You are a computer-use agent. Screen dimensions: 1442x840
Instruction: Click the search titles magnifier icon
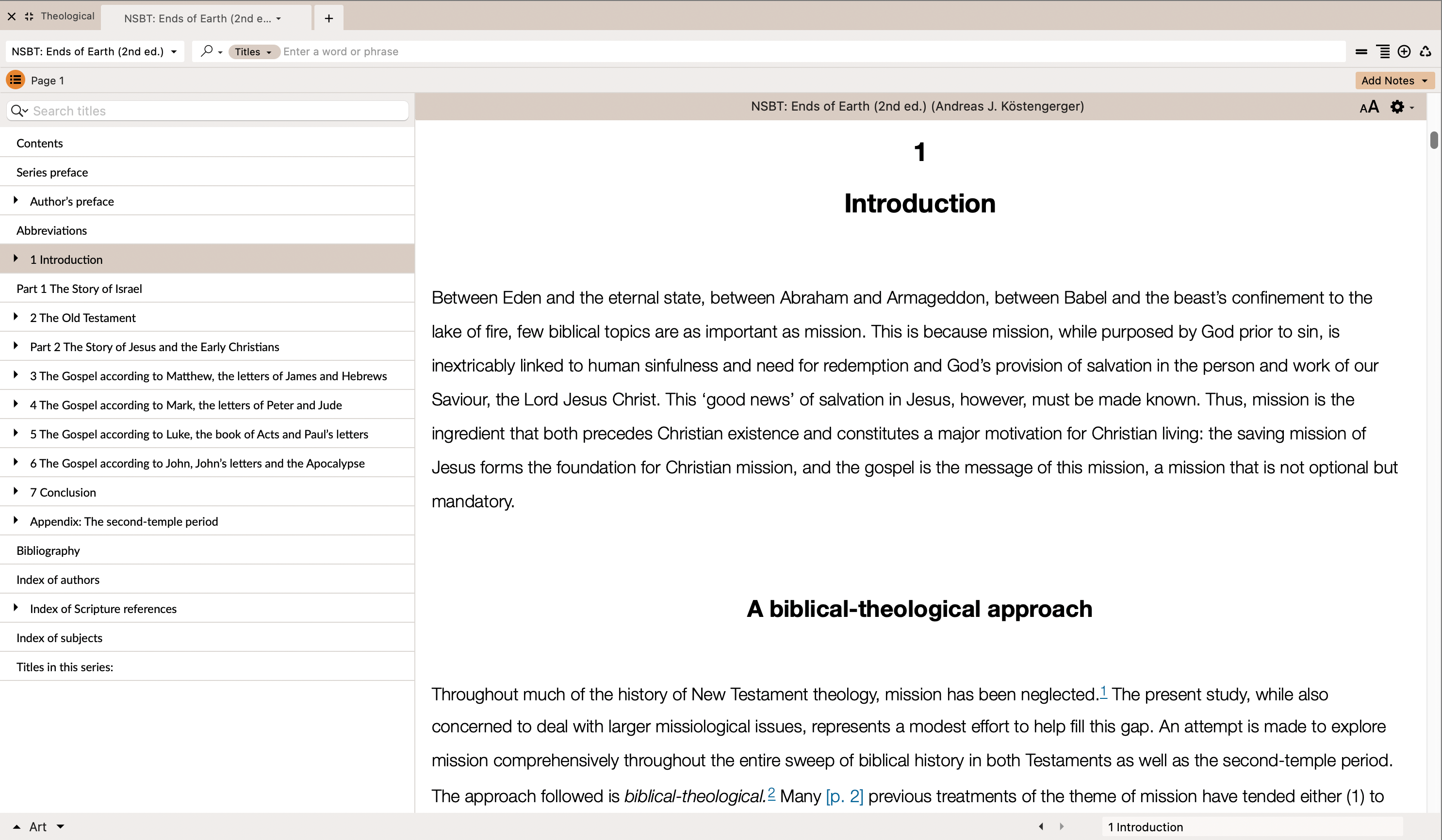[19, 111]
